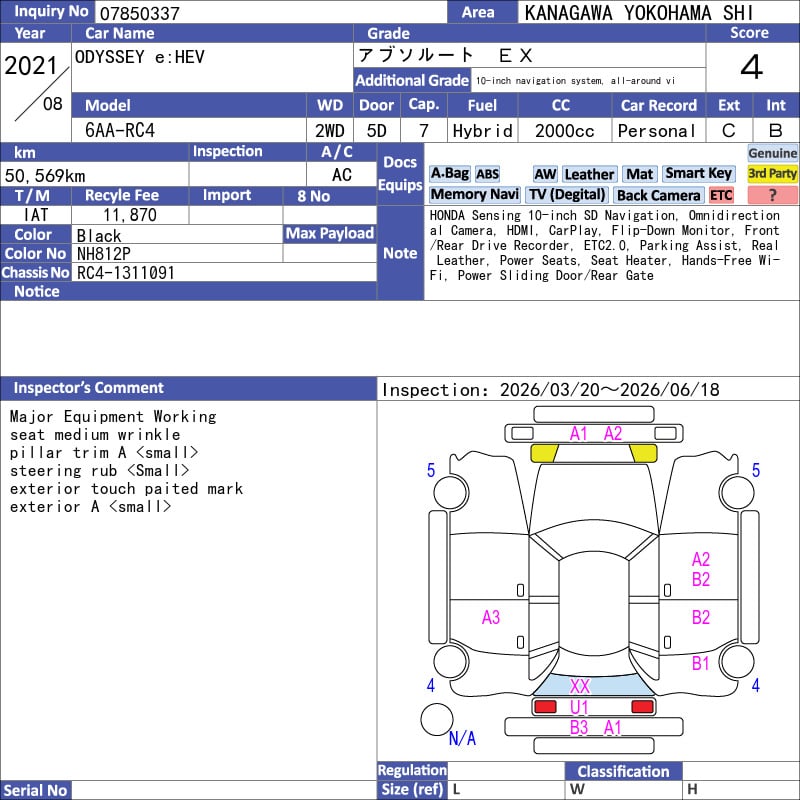This screenshot has width=800, height=800.
Task: Click the B1 marker on car diagram
Action: click(700, 662)
